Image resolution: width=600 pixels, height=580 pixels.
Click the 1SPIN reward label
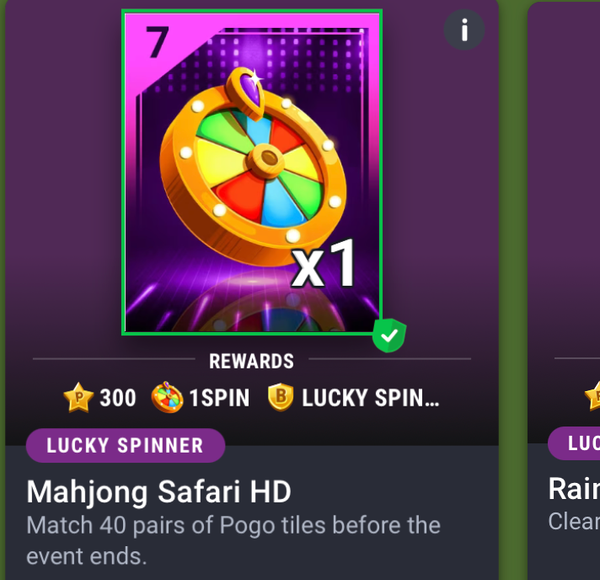coord(220,398)
